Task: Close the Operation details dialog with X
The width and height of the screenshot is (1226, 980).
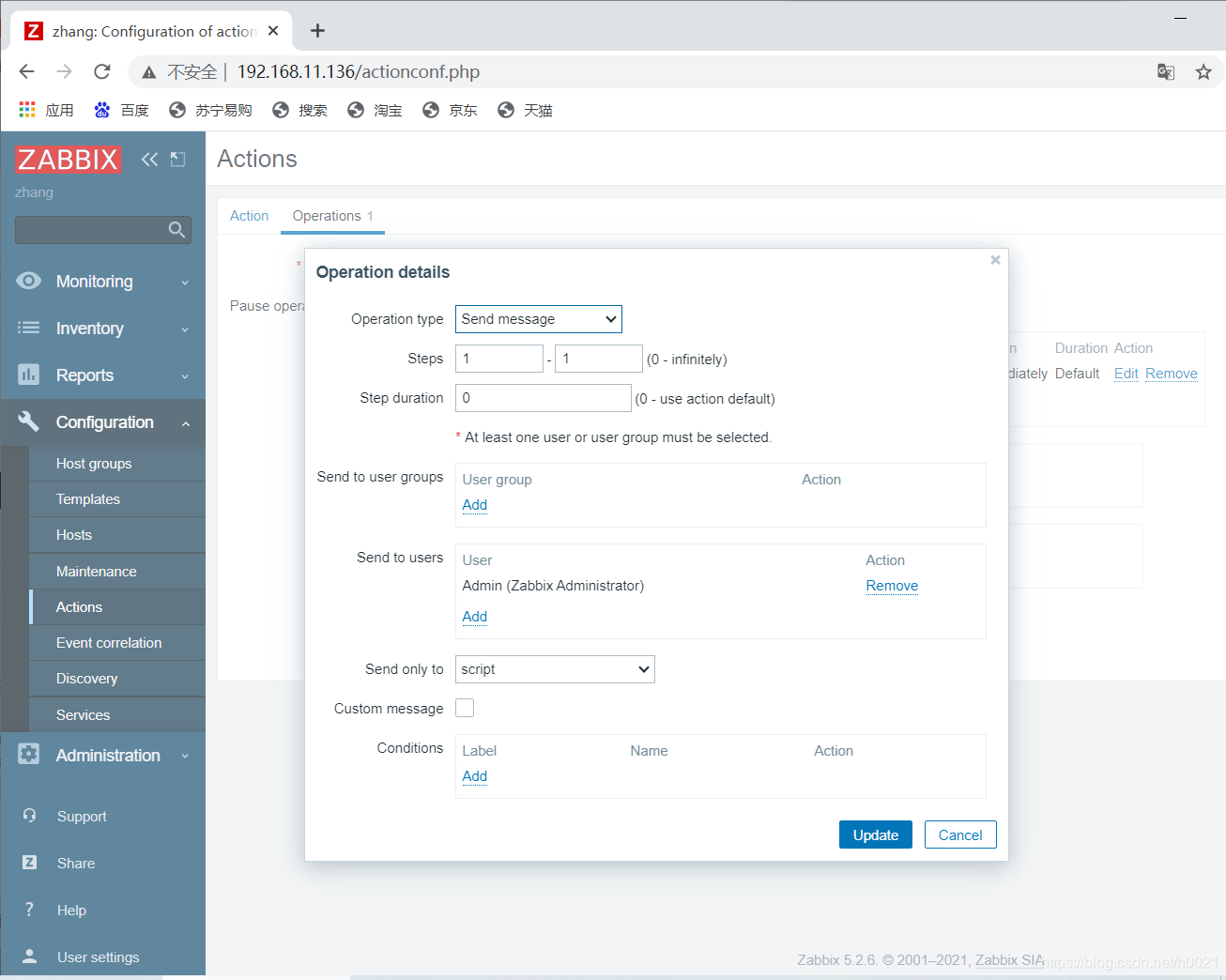Action: (x=995, y=260)
